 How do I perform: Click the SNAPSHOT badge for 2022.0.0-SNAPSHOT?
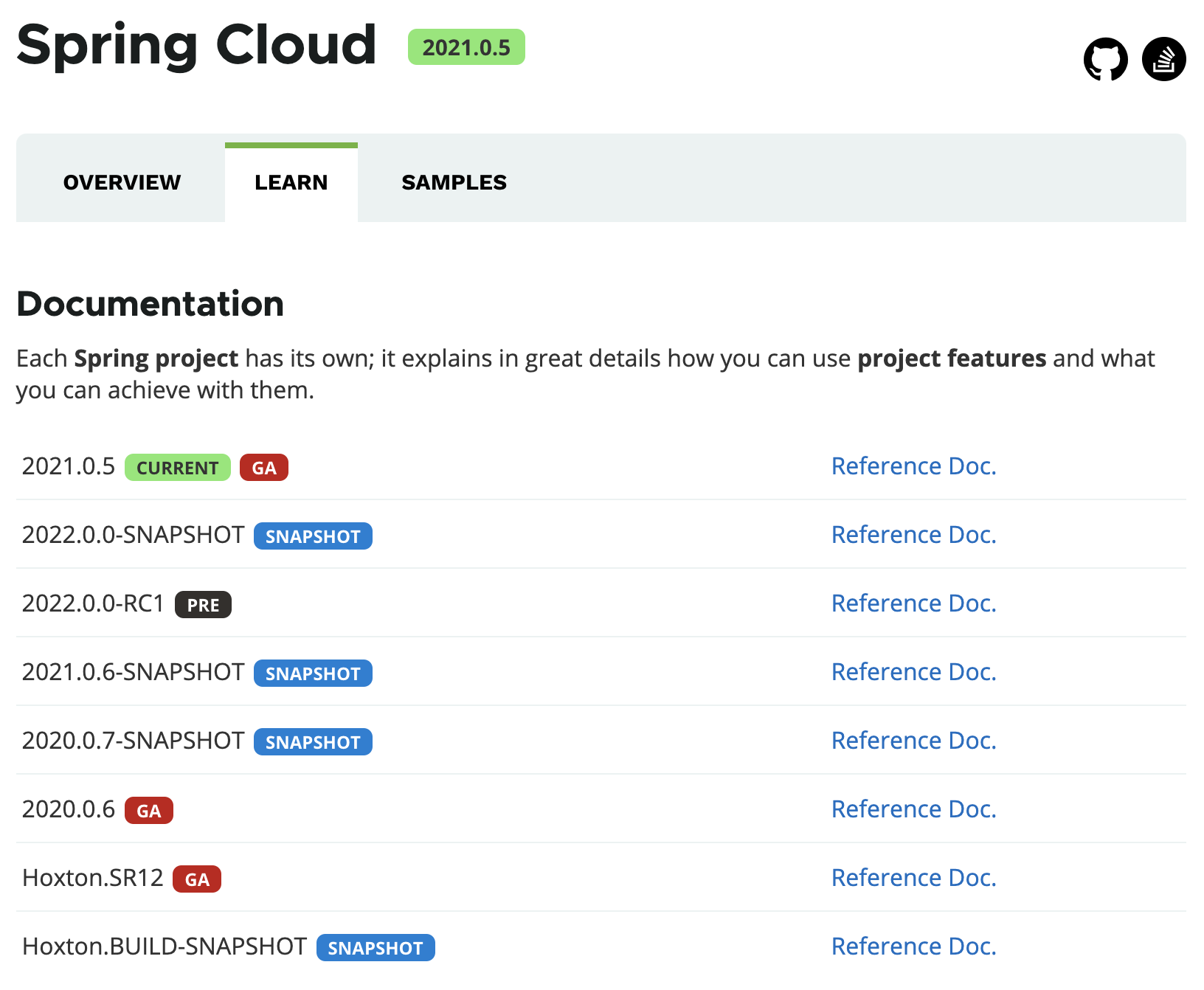point(312,536)
